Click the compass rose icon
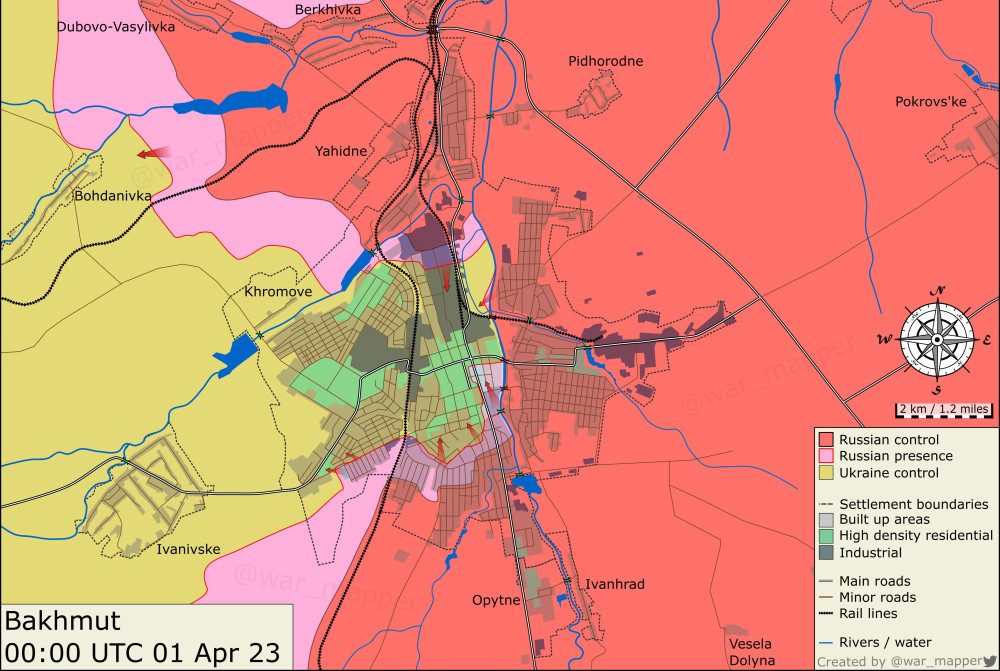The height and width of the screenshot is (671, 1000). point(937,338)
